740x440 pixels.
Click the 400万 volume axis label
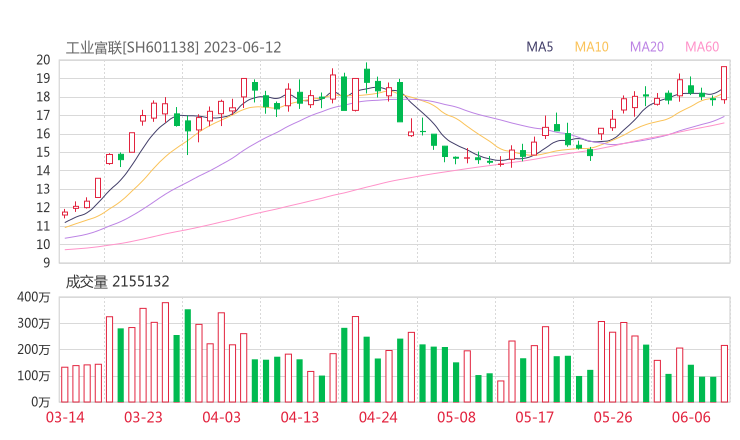point(34,298)
